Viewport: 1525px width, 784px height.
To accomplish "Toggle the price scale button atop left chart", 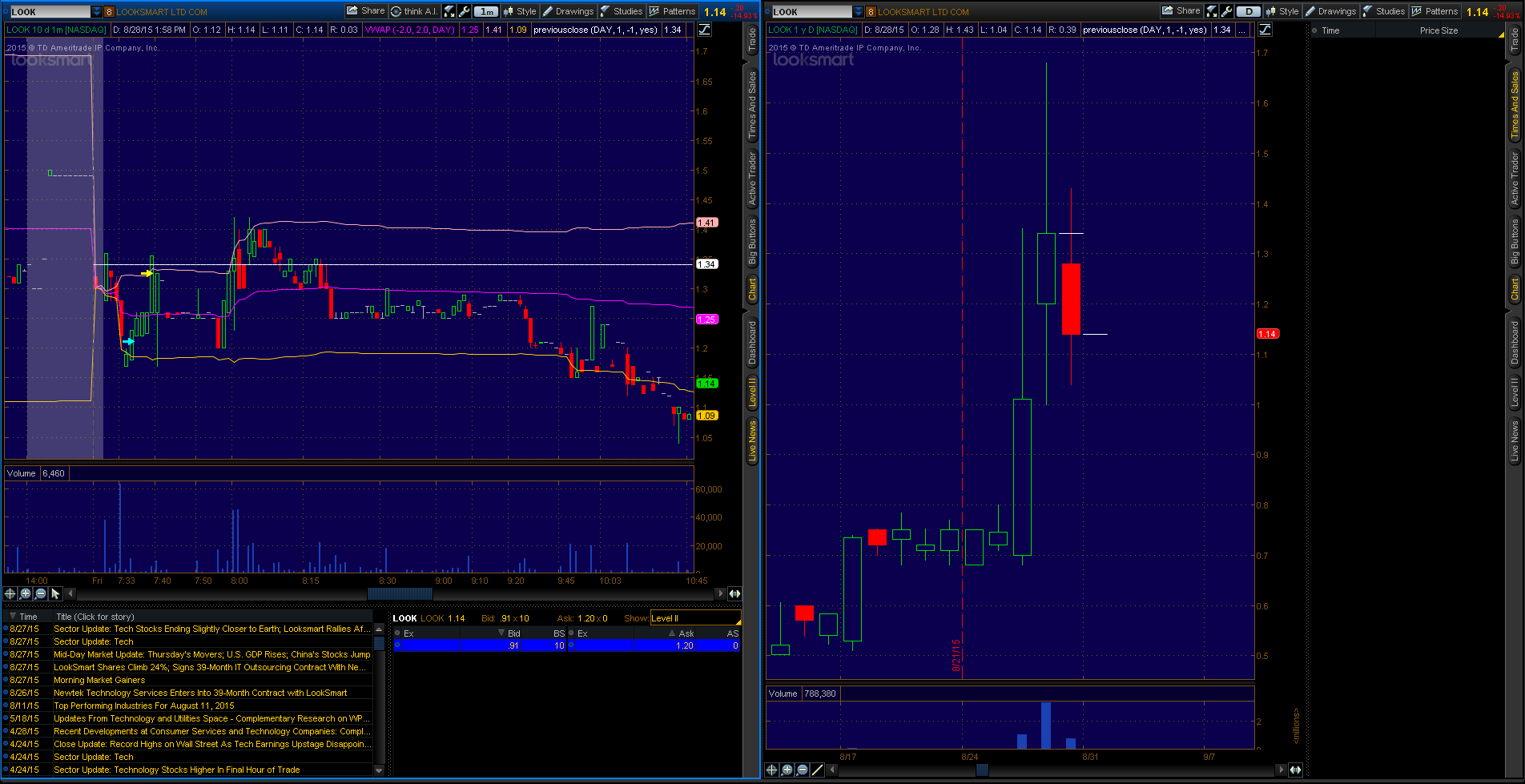I will click(705, 30).
